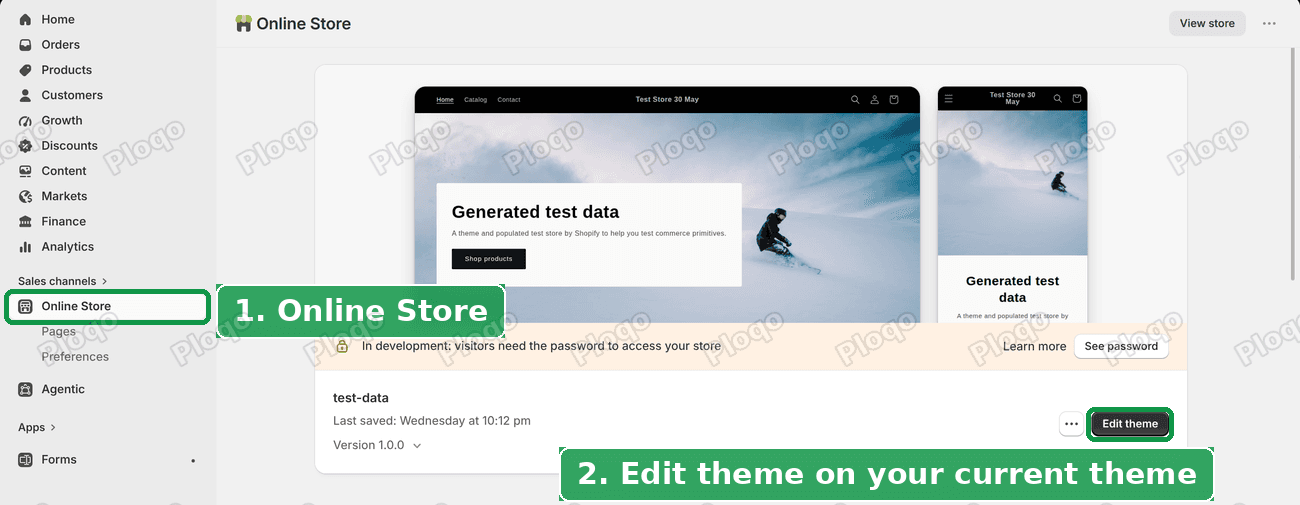Click cart icon in desktop theme preview

pyautogui.click(x=893, y=99)
